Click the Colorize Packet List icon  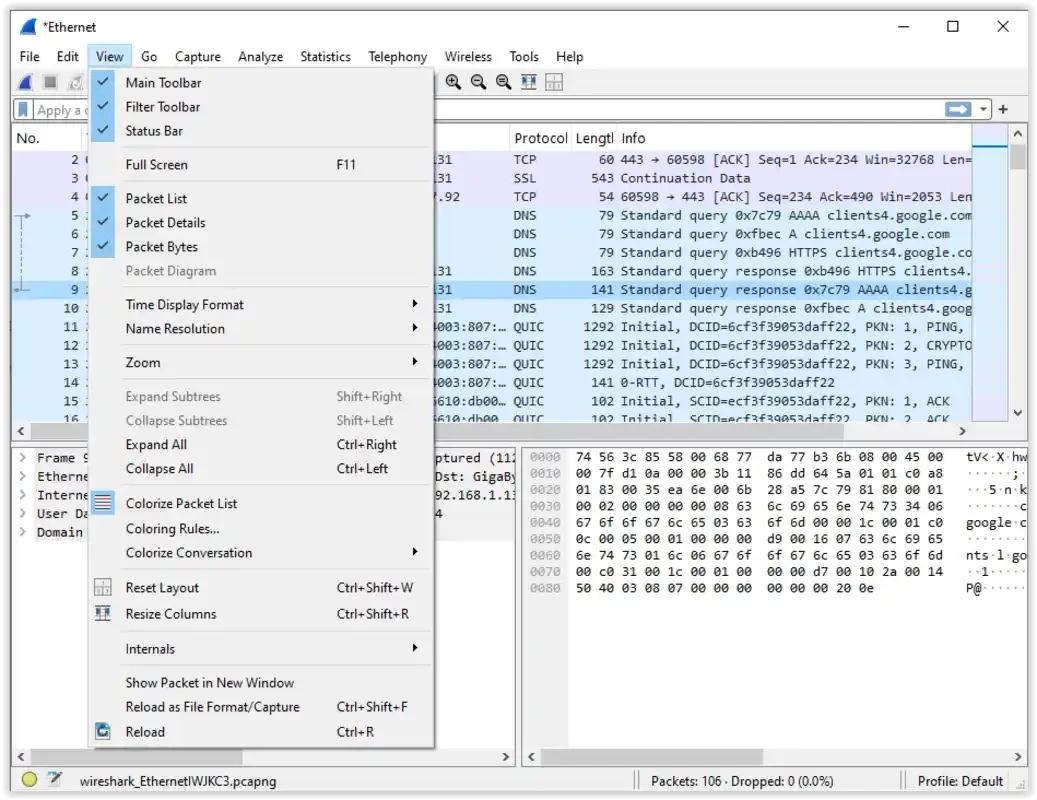click(x=103, y=503)
